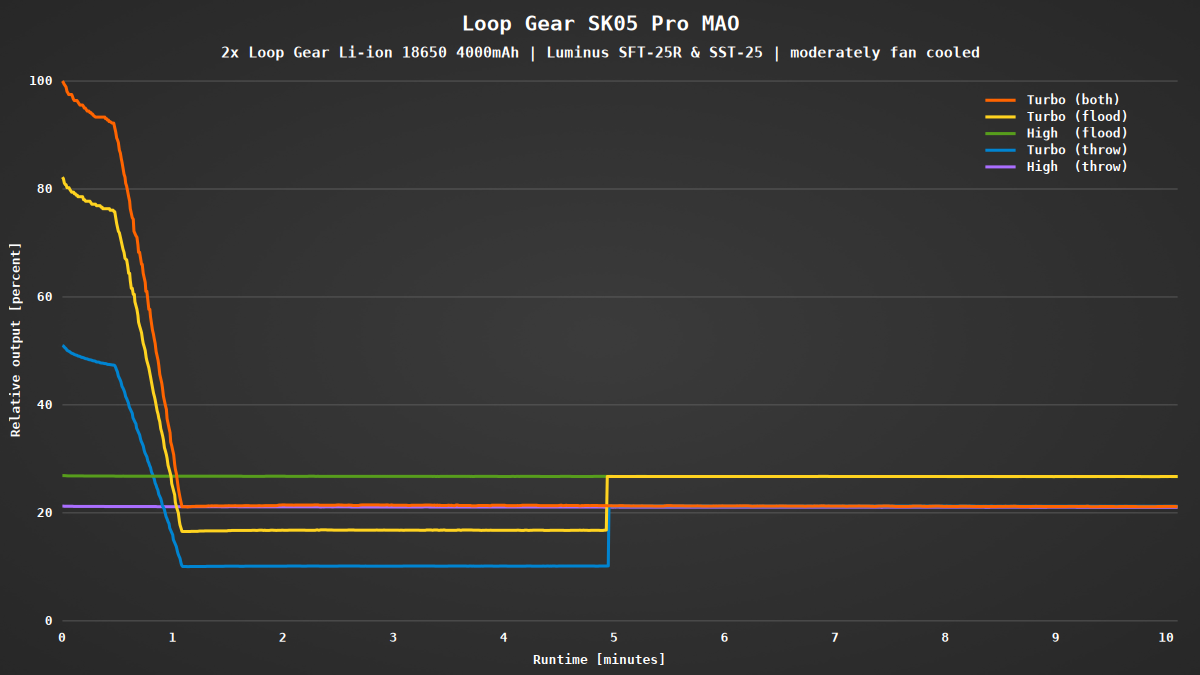Click the x-axis tick label 3

[x=393, y=637]
